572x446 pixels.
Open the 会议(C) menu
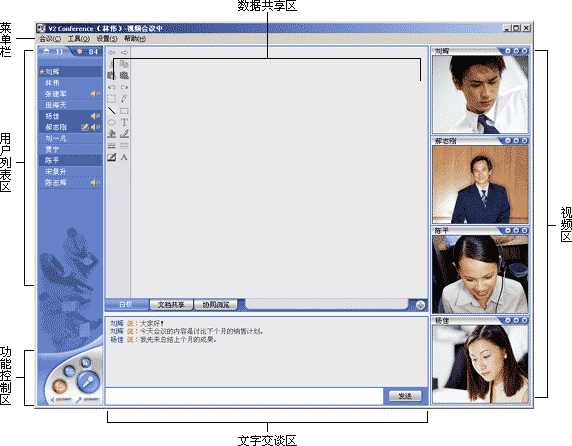click(x=50, y=39)
